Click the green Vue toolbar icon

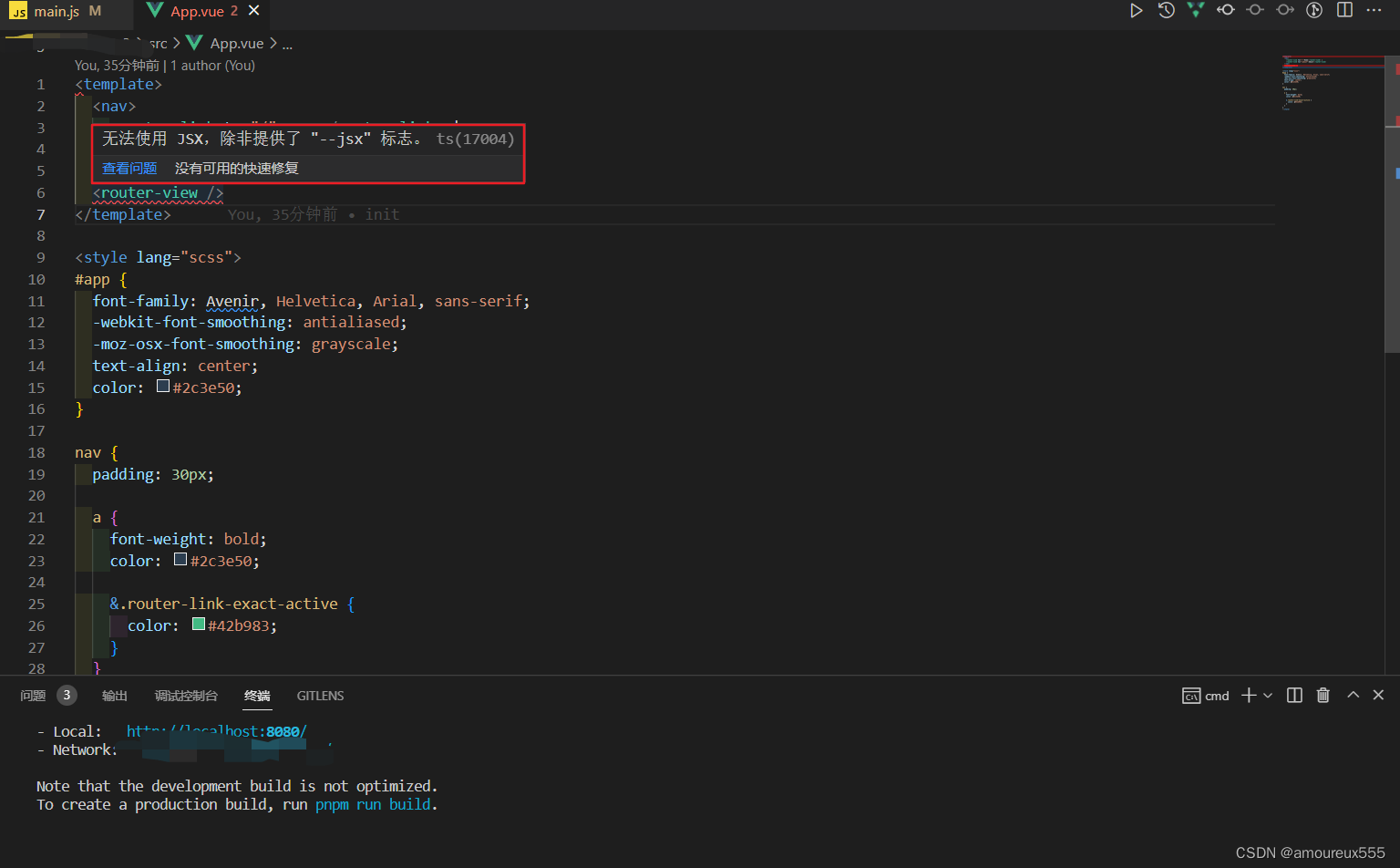(x=1196, y=10)
